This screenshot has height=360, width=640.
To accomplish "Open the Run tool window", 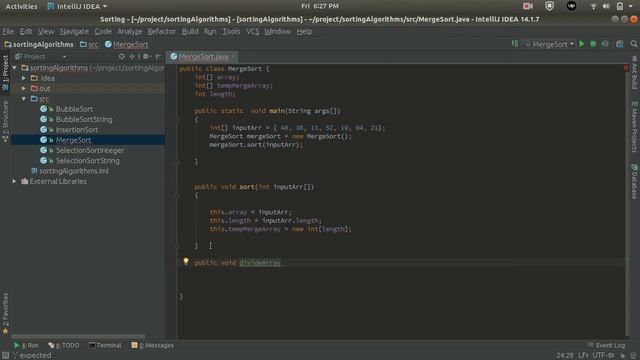I will pyautogui.click(x=26, y=345).
